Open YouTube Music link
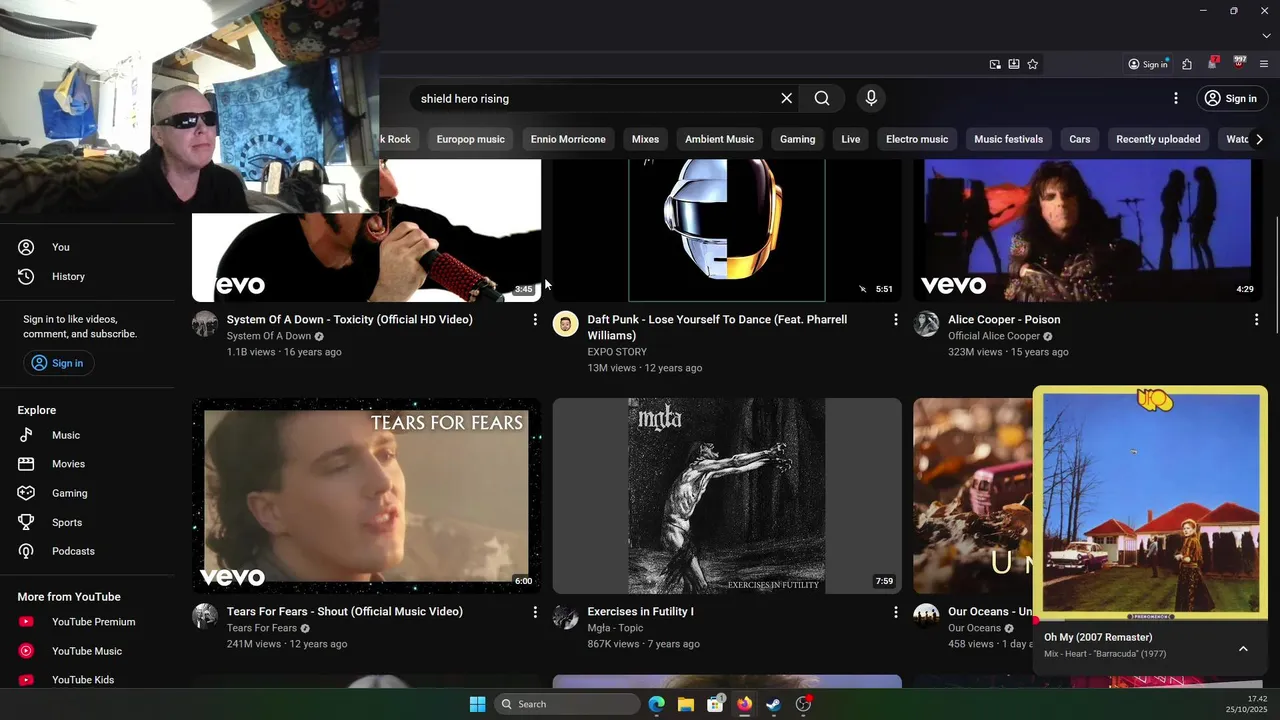Viewport: 1280px width, 720px height. click(x=87, y=651)
